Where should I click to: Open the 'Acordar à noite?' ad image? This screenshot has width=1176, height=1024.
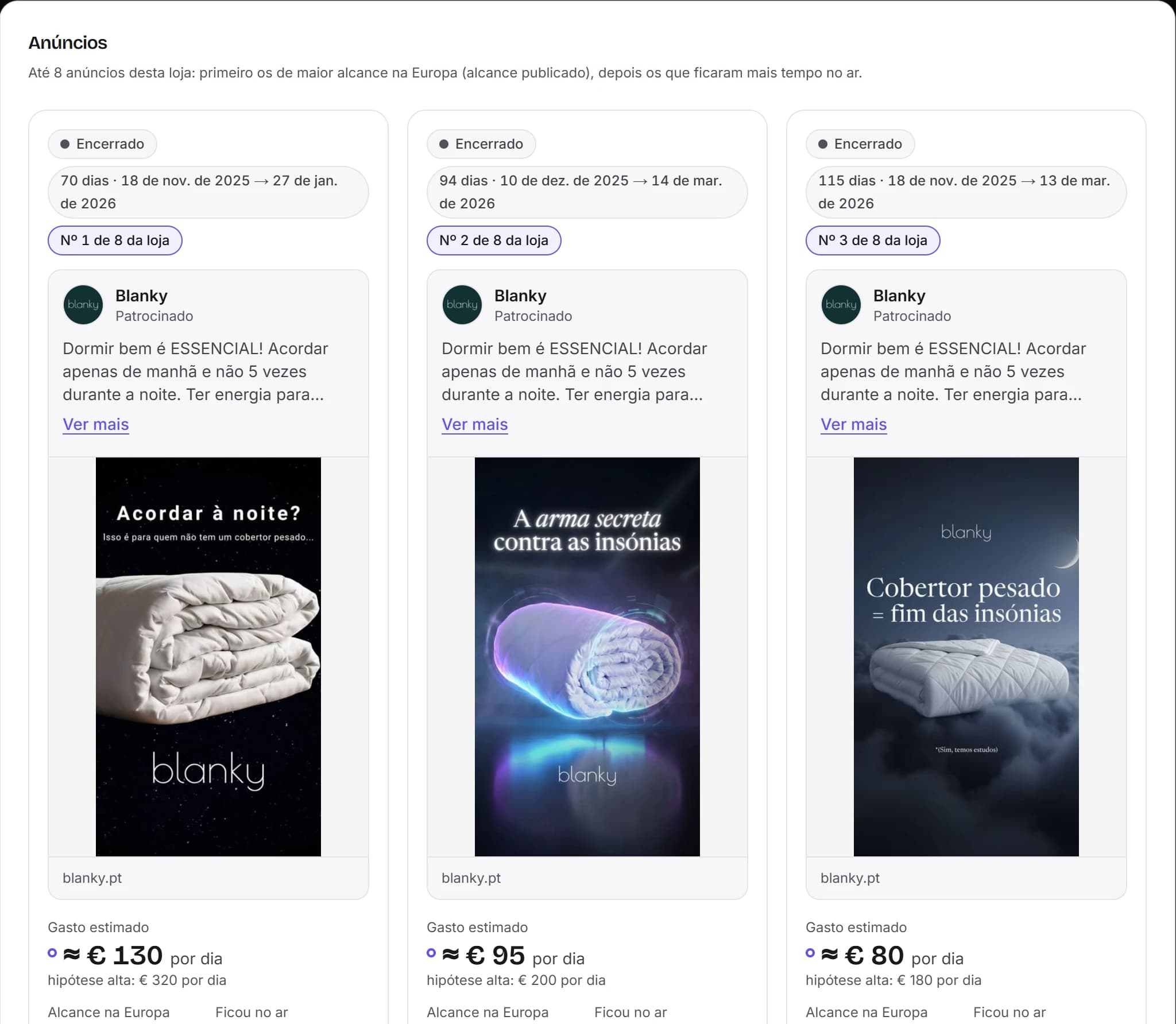click(208, 657)
